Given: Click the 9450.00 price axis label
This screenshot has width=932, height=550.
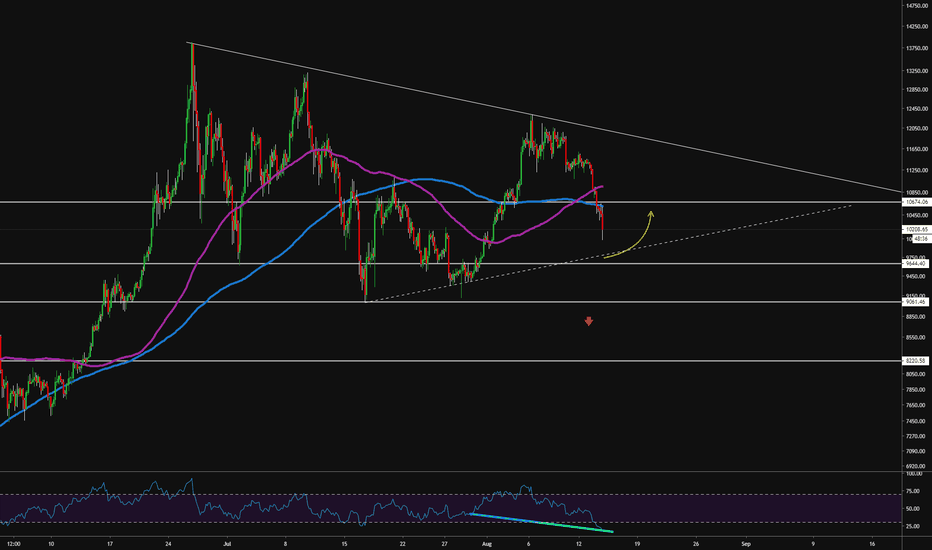Looking at the screenshot, I should [918, 276].
